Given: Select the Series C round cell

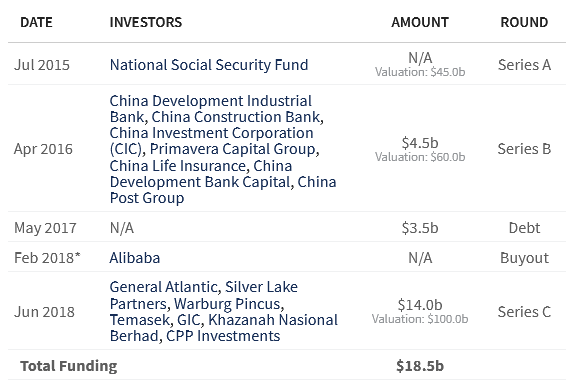Looking at the screenshot, I should (x=524, y=312).
